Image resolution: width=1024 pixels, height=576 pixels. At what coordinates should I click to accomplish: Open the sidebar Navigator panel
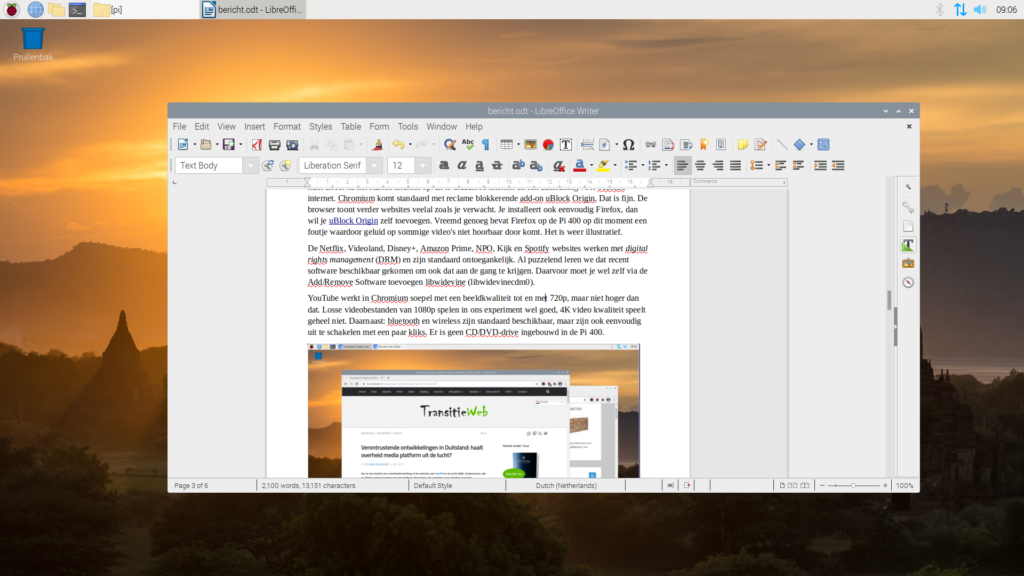coord(908,282)
